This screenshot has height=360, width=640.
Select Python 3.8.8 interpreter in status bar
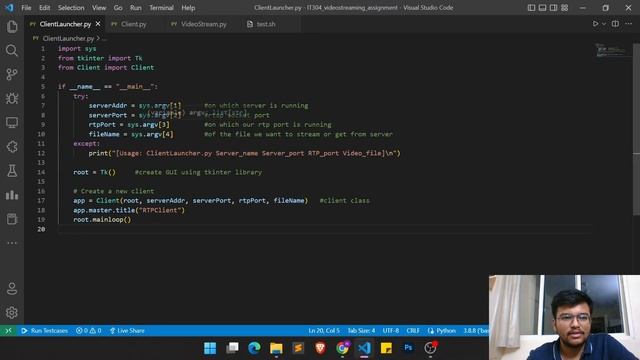click(x=476, y=331)
